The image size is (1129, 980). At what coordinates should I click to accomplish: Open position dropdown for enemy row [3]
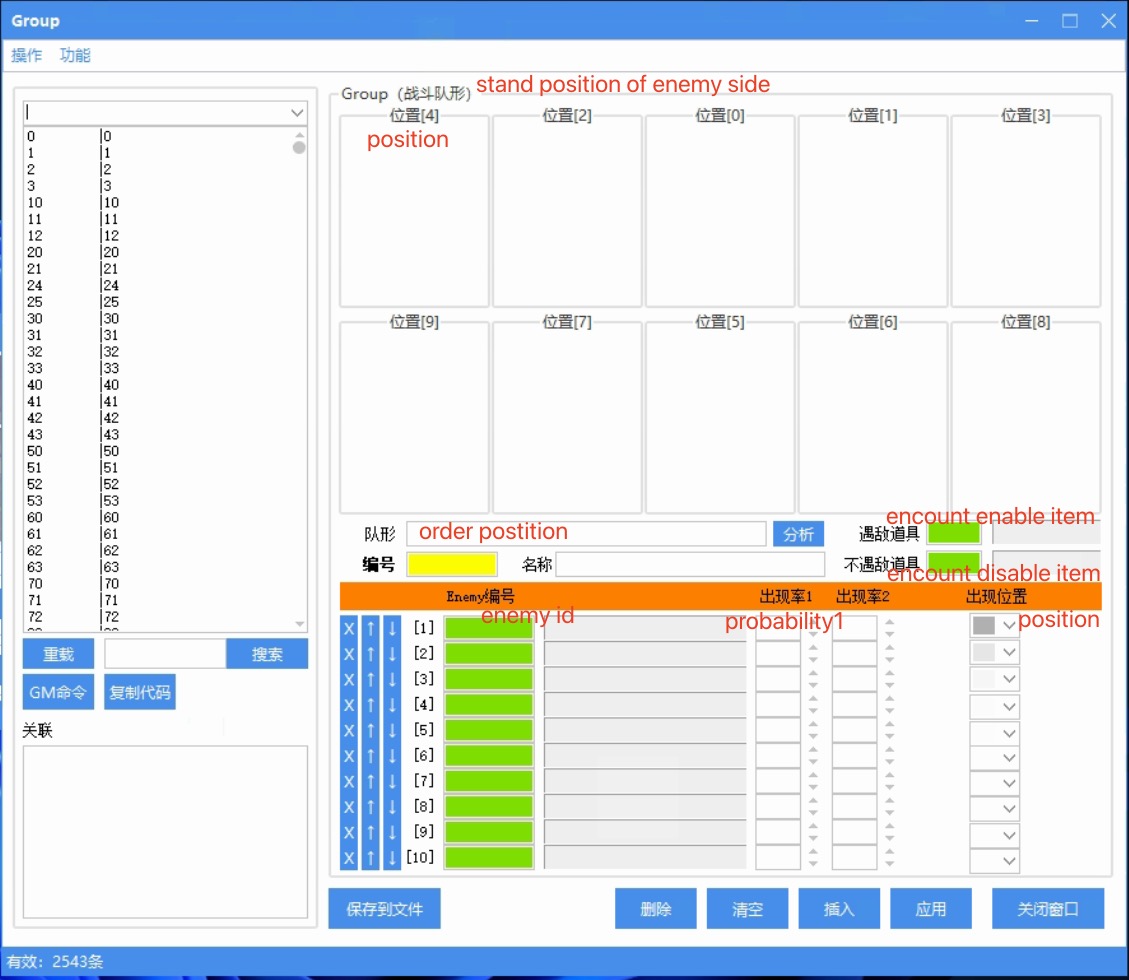coord(1009,679)
